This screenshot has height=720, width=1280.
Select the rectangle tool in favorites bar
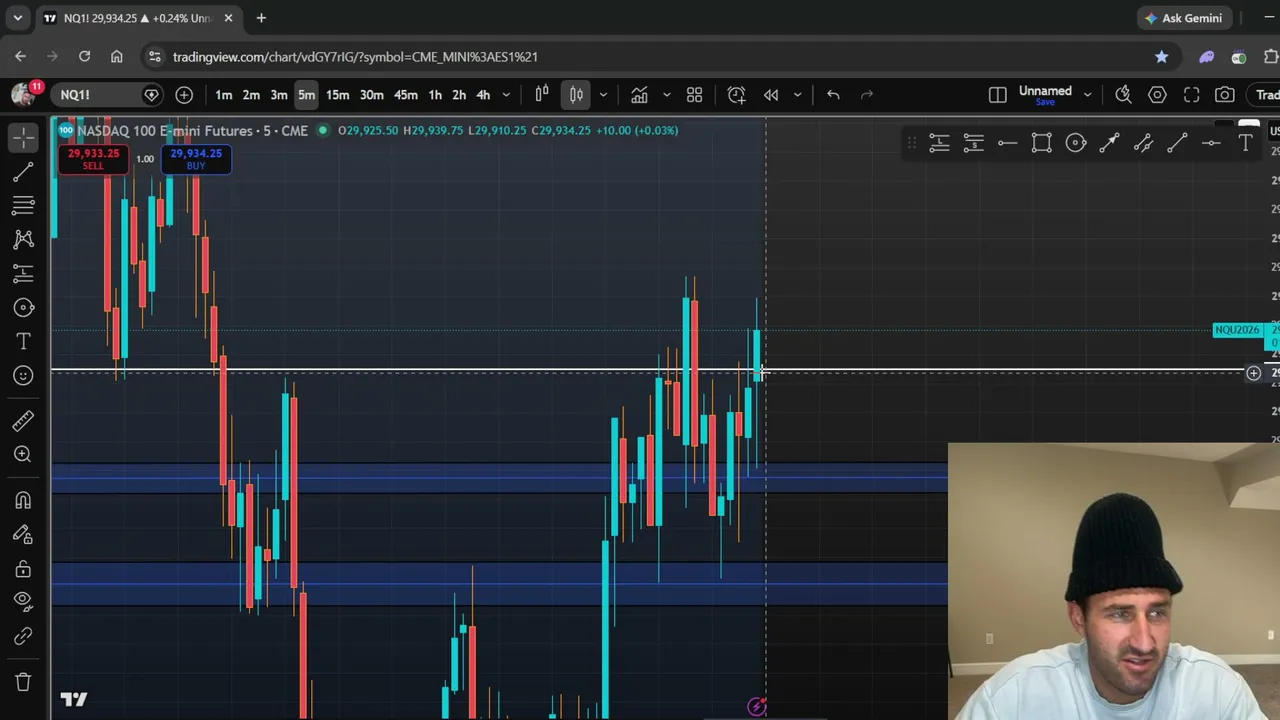tap(1041, 144)
